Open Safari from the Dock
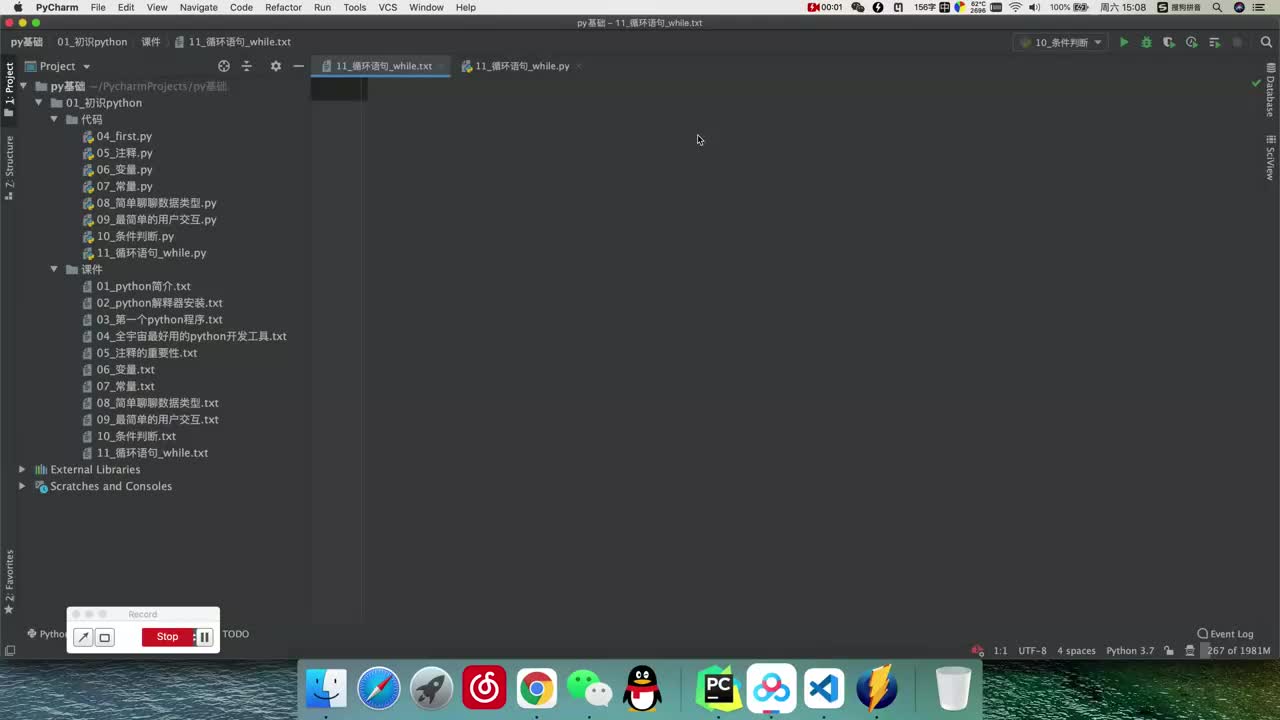 point(379,688)
